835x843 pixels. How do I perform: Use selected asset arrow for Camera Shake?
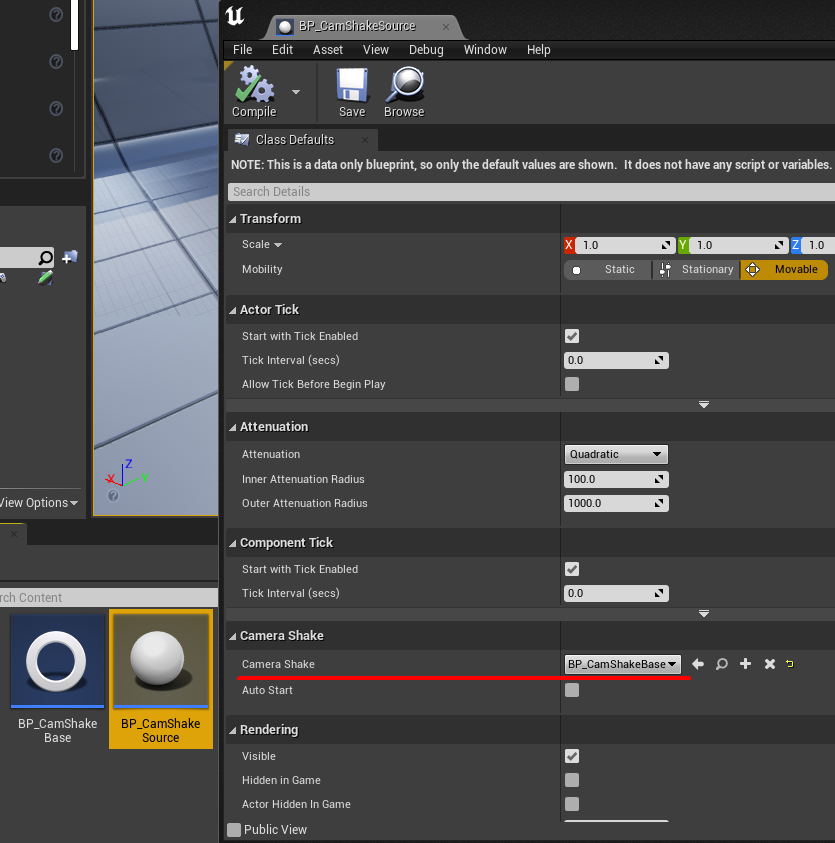(698, 664)
